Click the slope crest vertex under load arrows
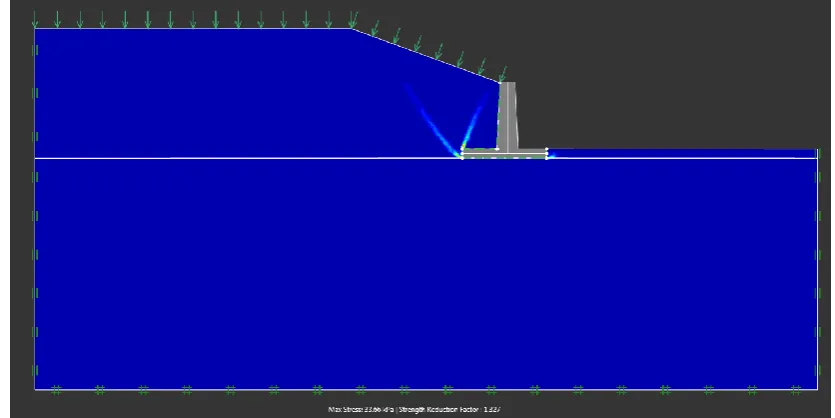 tap(351, 28)
